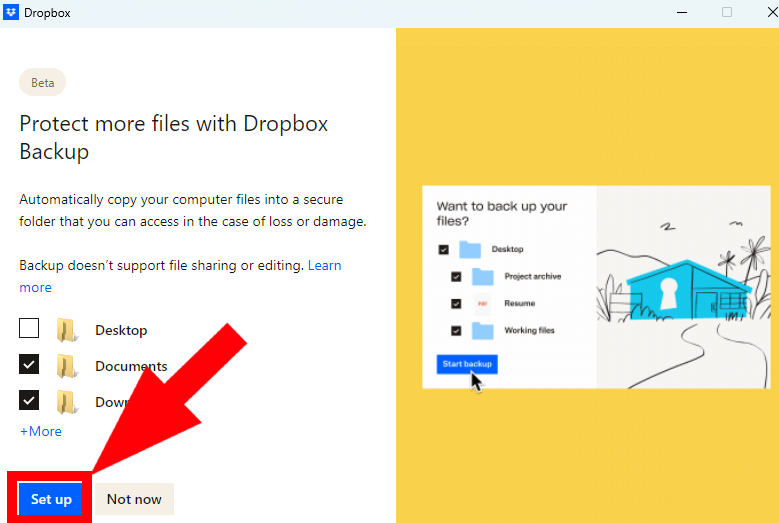Click the Documents folder icon
Image resolution: width=779 pixels, height=523 pixels.
(x=67, y=366)
